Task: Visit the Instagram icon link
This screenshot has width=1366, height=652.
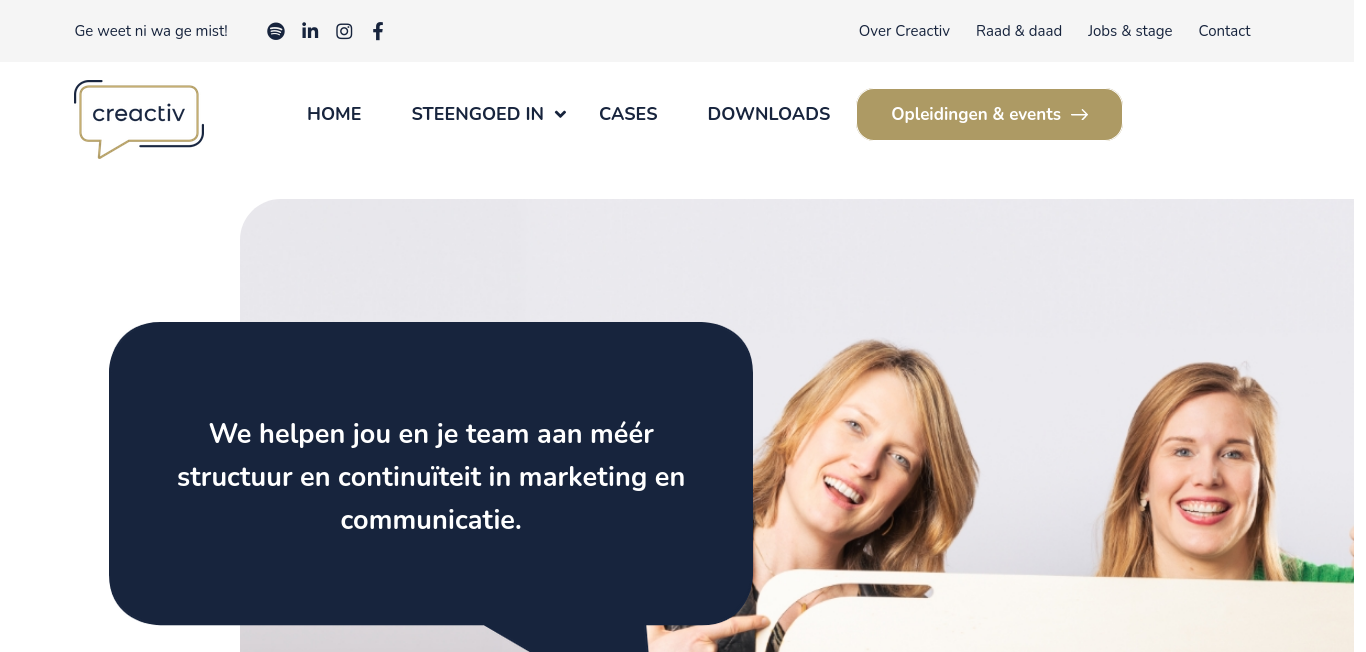Action: [344, 31]
